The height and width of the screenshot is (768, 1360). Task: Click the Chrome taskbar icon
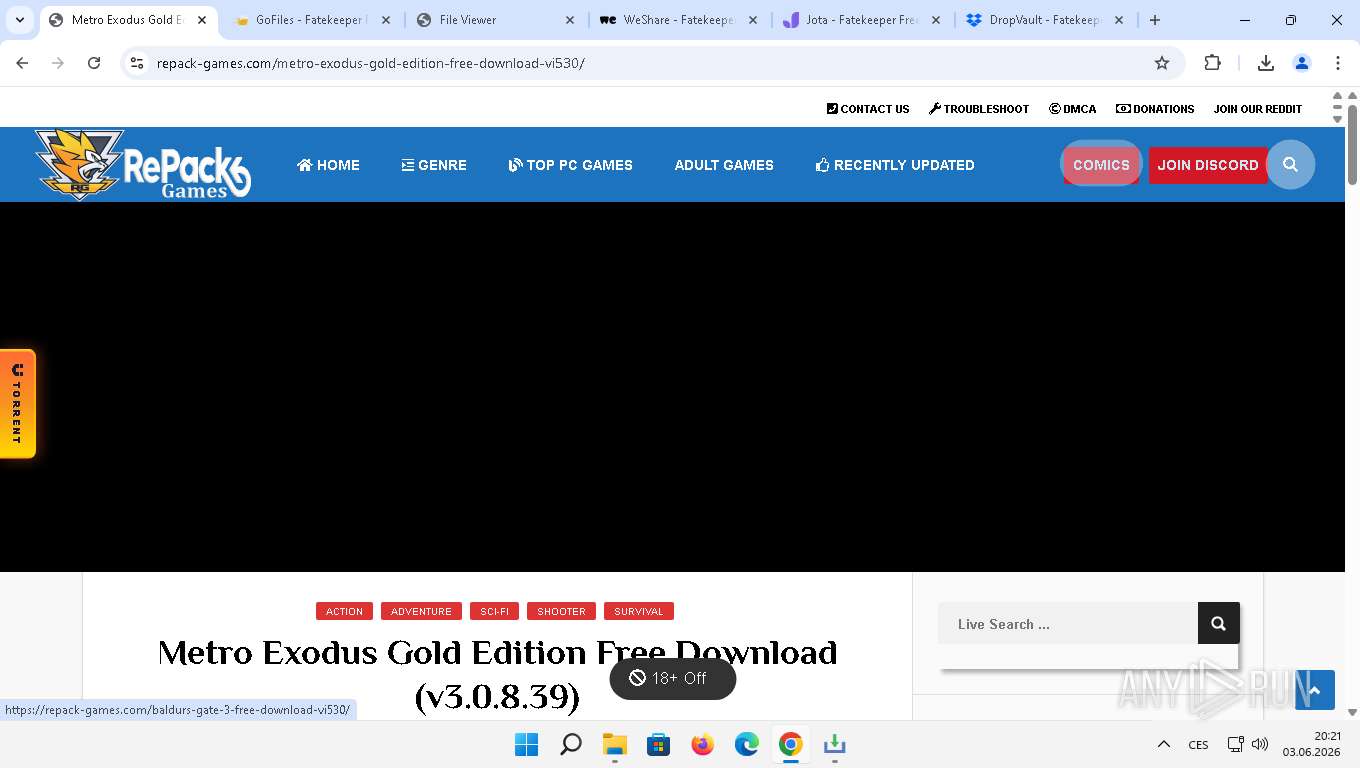tap(790, 744)
